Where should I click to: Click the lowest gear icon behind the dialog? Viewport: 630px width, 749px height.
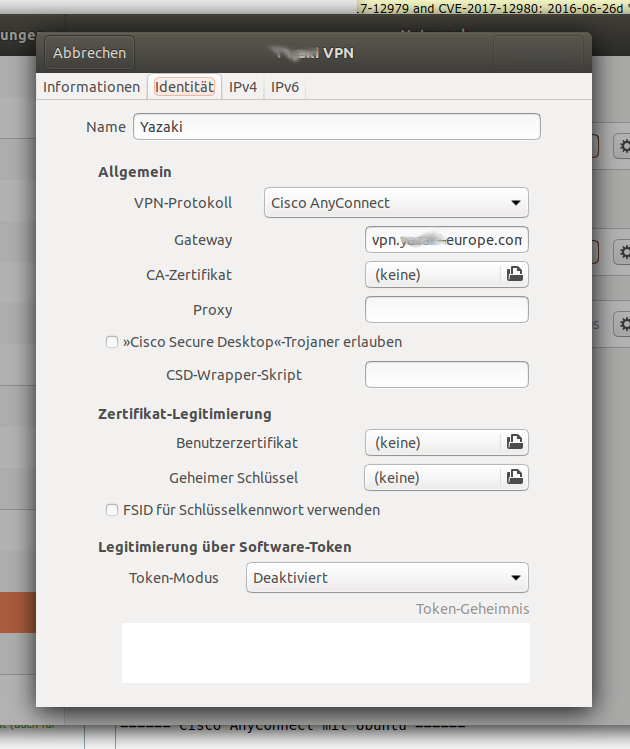[x=624, y=324]
